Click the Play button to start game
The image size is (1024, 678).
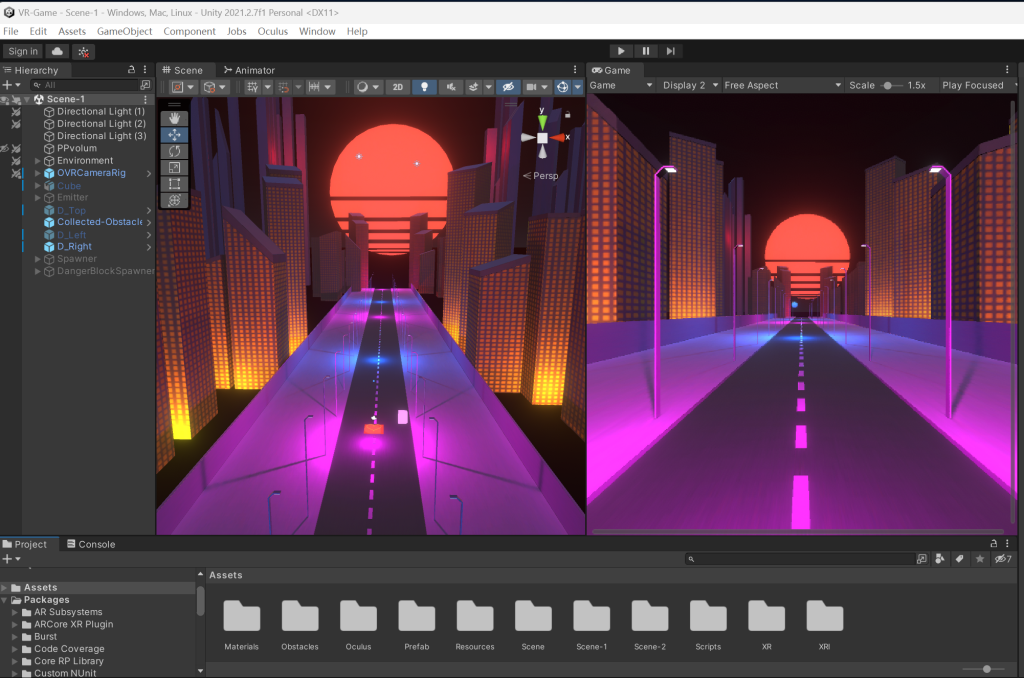621,51
